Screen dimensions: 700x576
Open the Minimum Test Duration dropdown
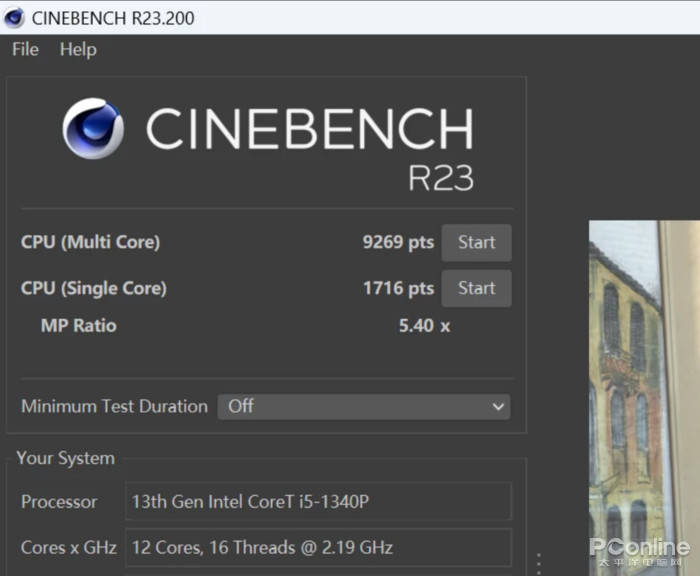[363, 406]
